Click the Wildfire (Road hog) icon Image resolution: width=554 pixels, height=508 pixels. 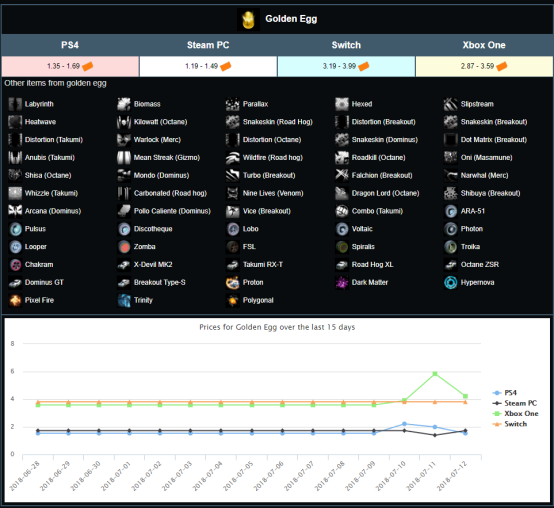(233, 158)
